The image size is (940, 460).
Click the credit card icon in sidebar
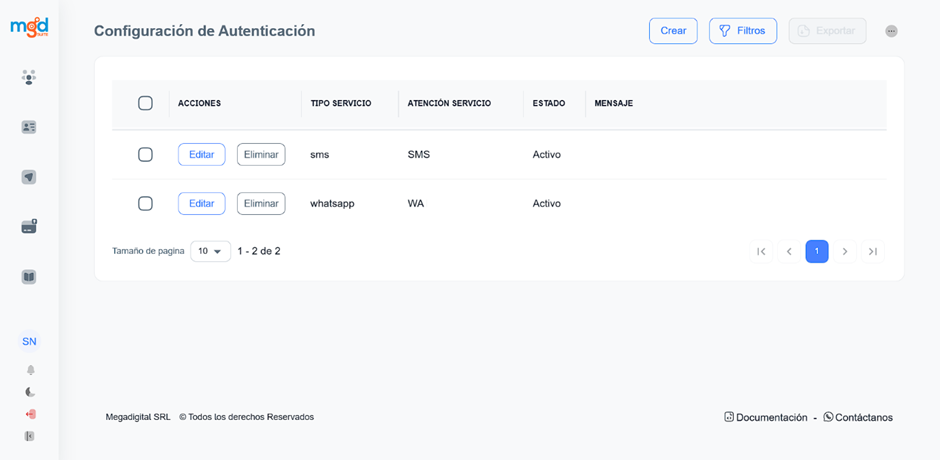pyautogui.click(x=29, y=227)
